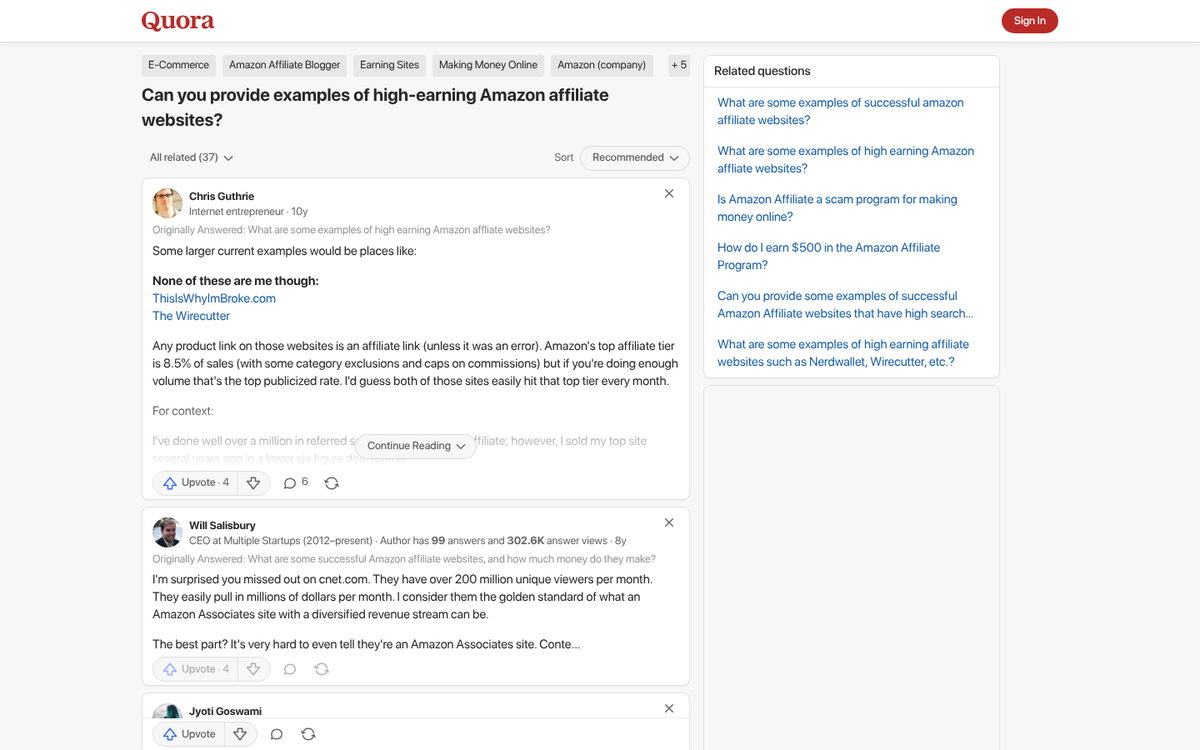Open comments on Jyoti Goswami's answer
The image size is (1200, 750).
276,733
